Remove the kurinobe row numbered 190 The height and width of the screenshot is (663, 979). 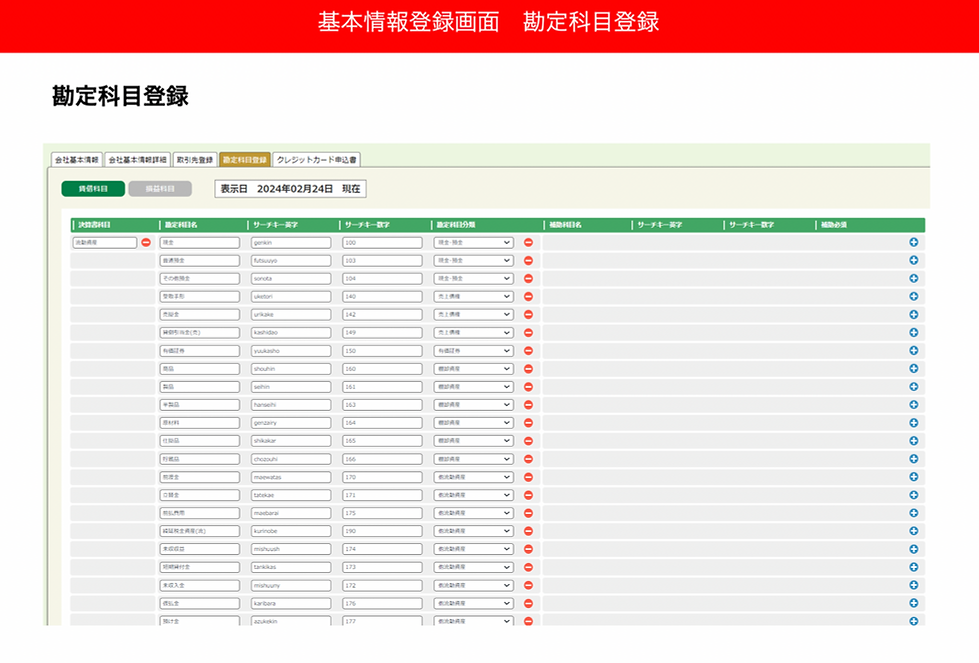(x=528, y=531)
